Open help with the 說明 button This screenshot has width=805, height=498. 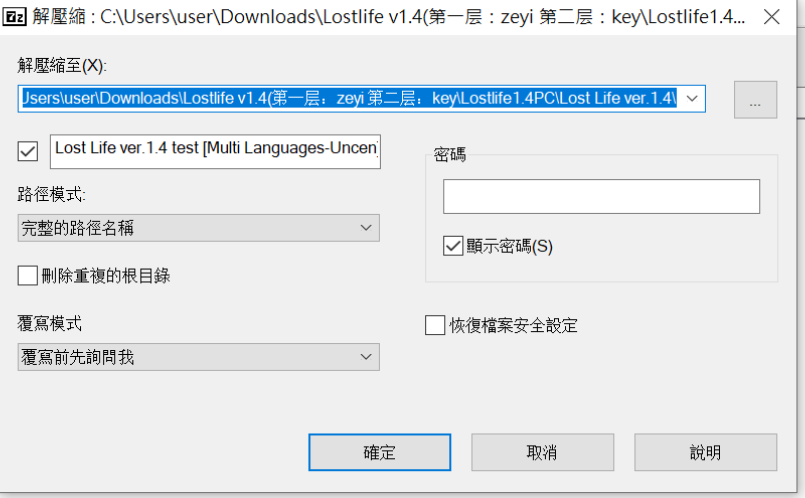click(x=705, y=452)
